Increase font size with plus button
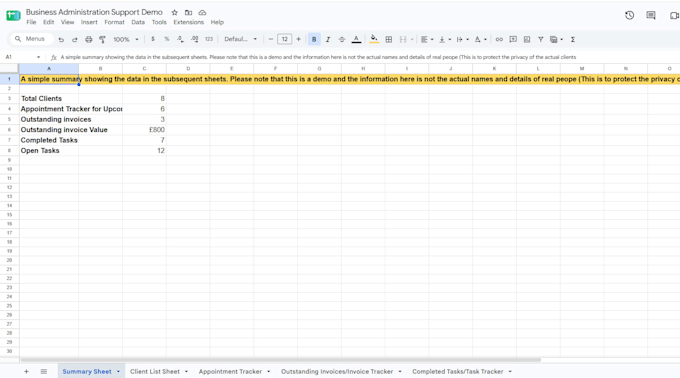Viewport: 680px width, 378px height. click(x=298, y=39)
